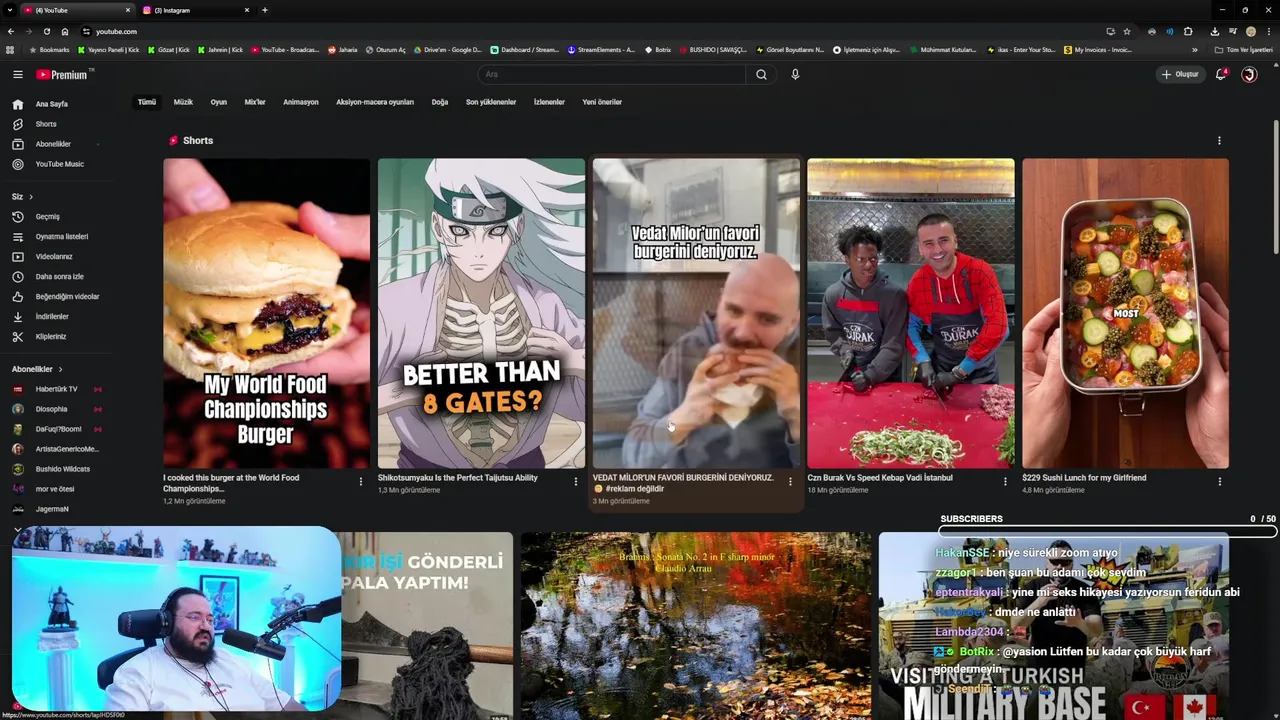Click the browser home button

coord(65,31)
